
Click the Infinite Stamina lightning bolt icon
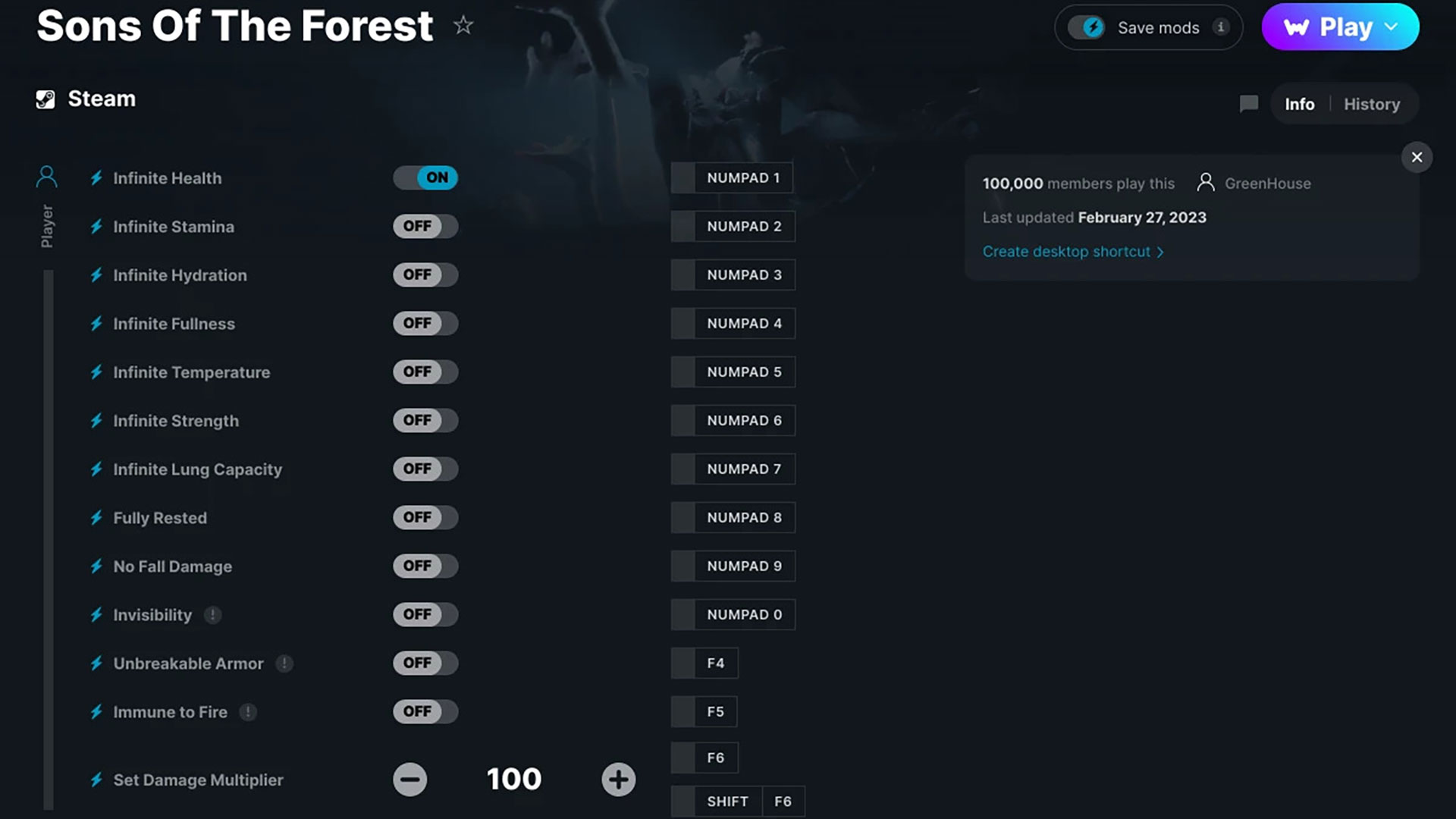point(96,226)
